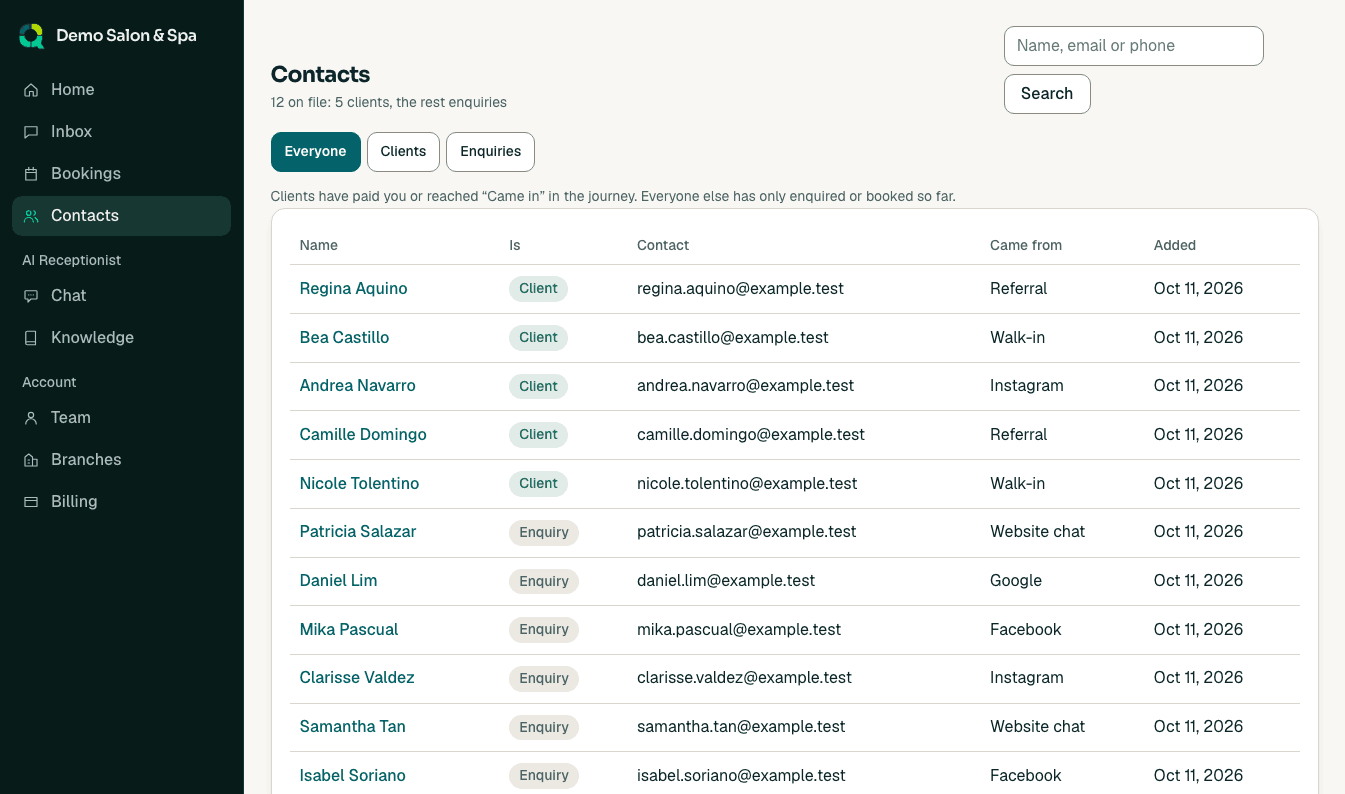This screenshot has height=794, width=1345.
Task: Click isabel.soriano@example.test email
Action: 741,776
